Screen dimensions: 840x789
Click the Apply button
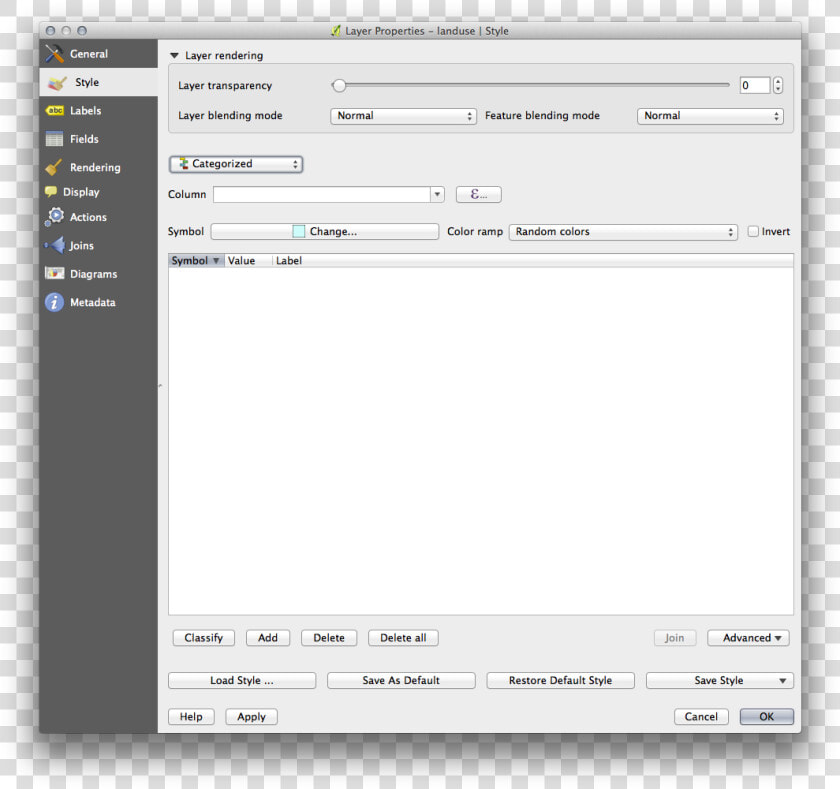coord(251,717)
